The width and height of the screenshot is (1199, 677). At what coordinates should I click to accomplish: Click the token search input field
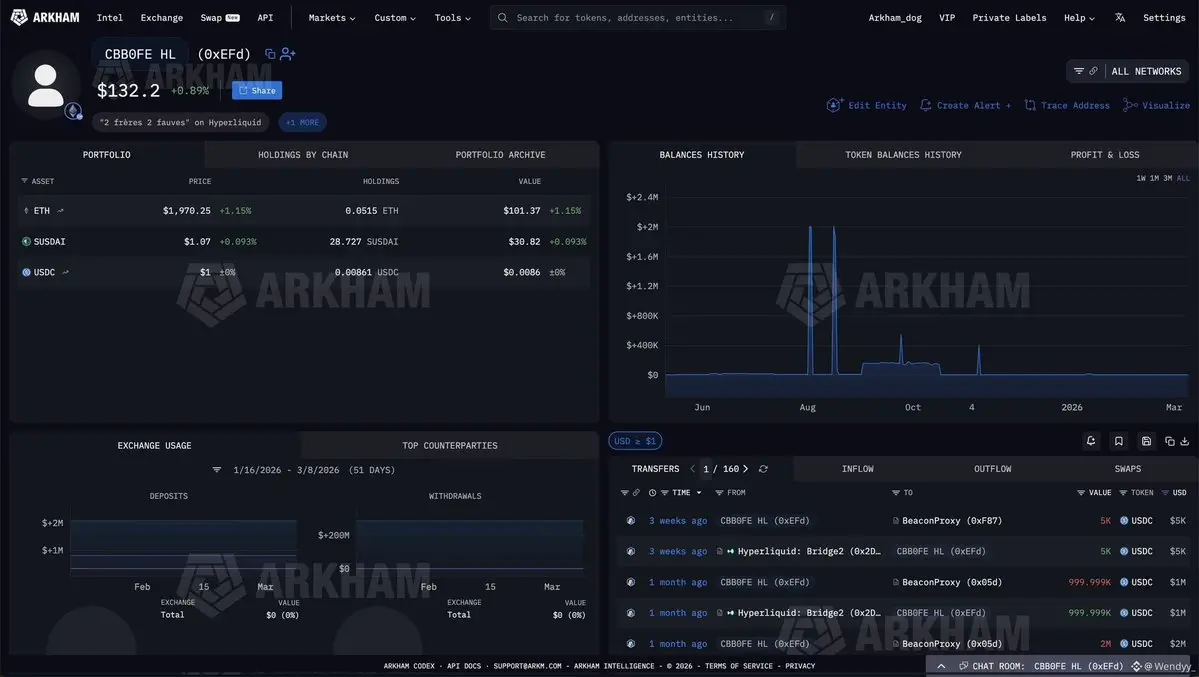click(638, 18)
